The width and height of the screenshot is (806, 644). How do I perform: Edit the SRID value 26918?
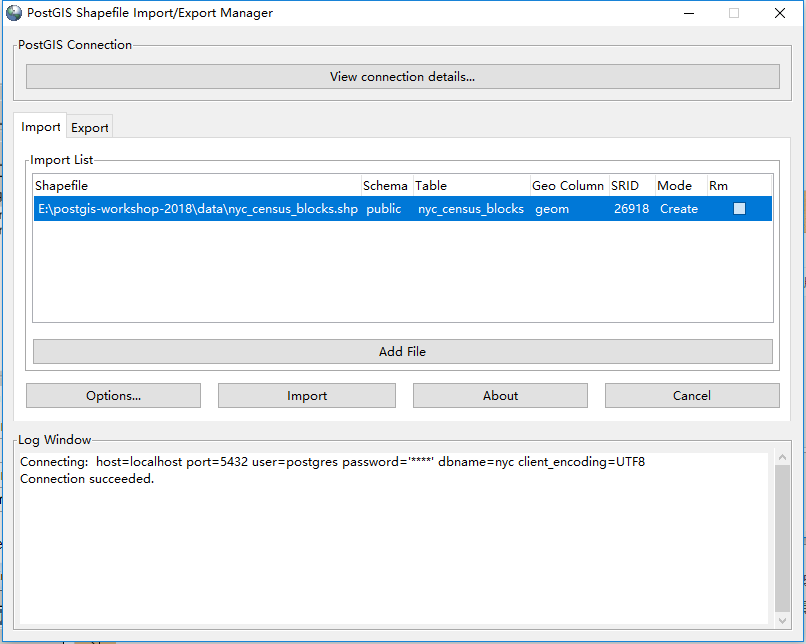631,209
